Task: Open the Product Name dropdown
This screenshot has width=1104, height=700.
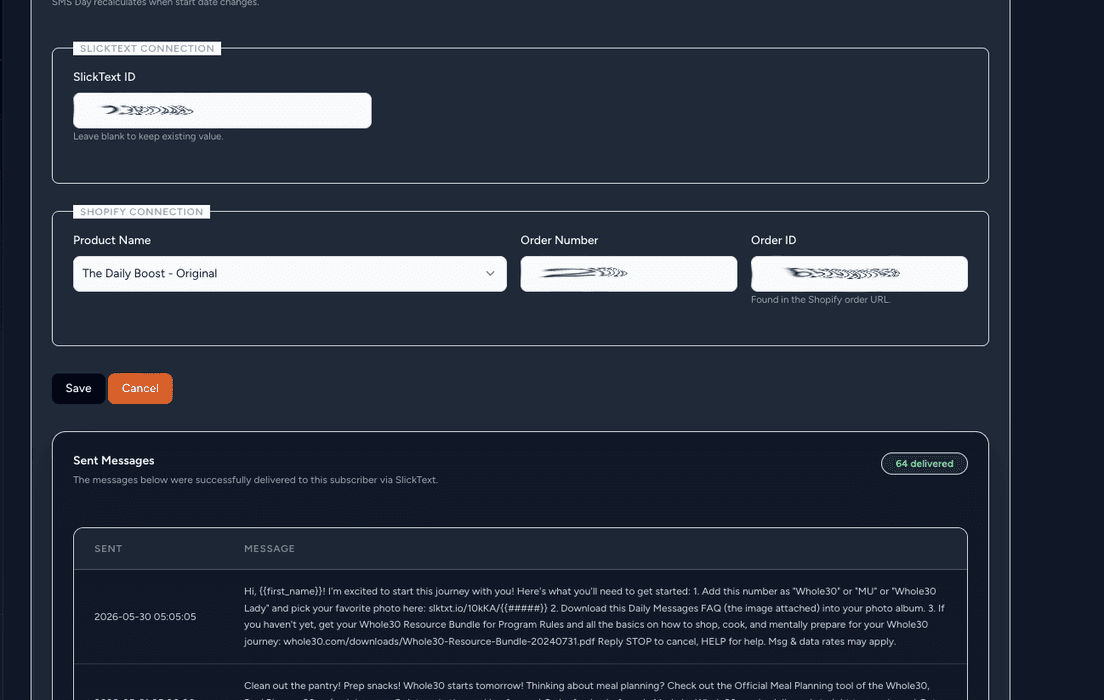Action: 289,273
